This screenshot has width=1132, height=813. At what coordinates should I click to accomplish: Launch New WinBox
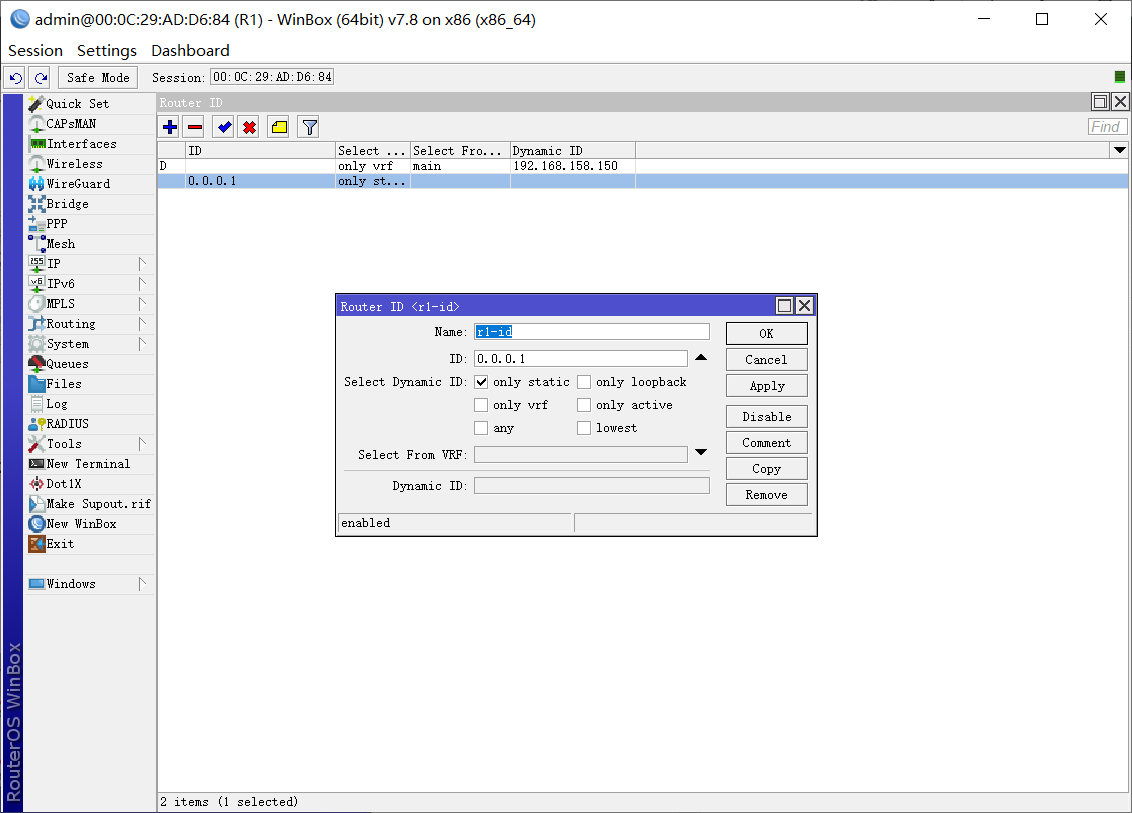click(x=90, y=523)
